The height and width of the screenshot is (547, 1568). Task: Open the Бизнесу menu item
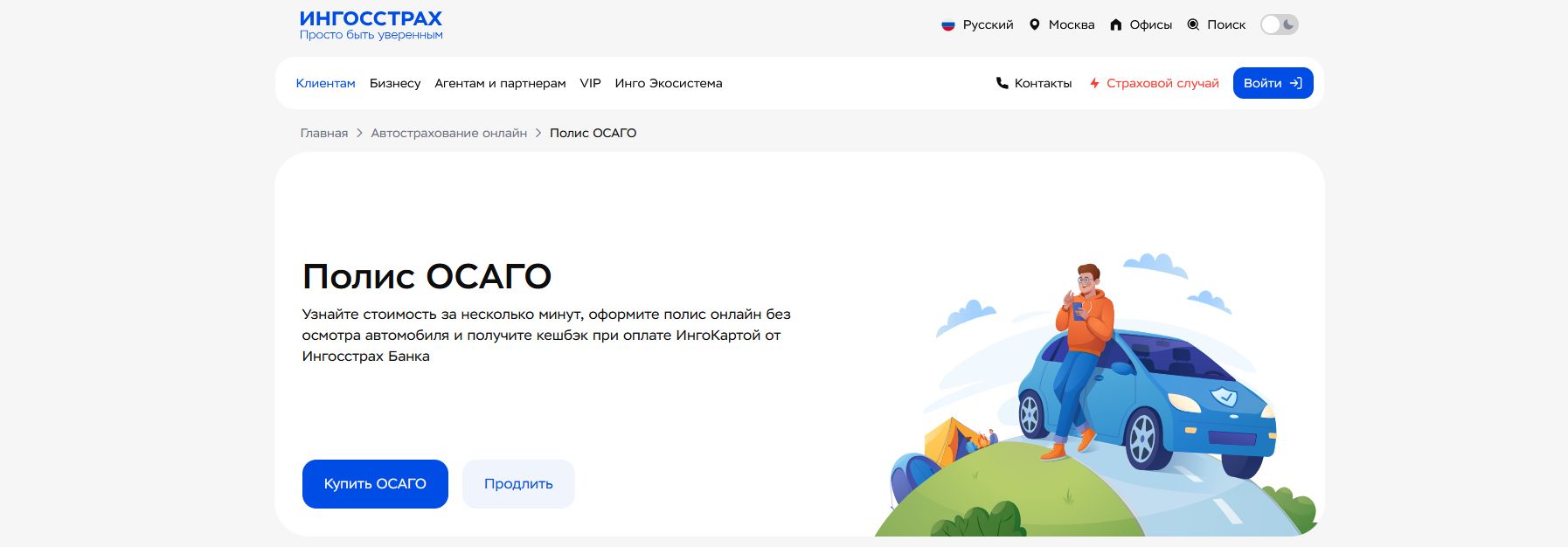point(395,83)
